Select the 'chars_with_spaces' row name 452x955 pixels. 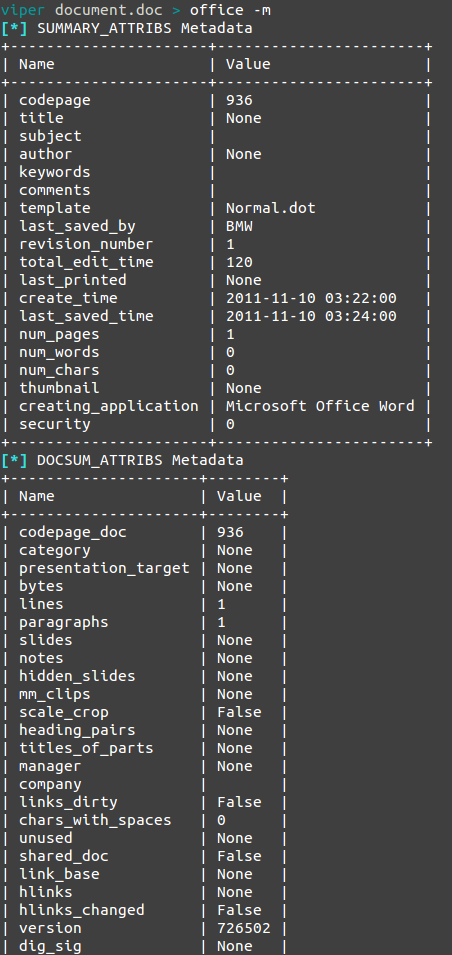(x=95, y=820)
